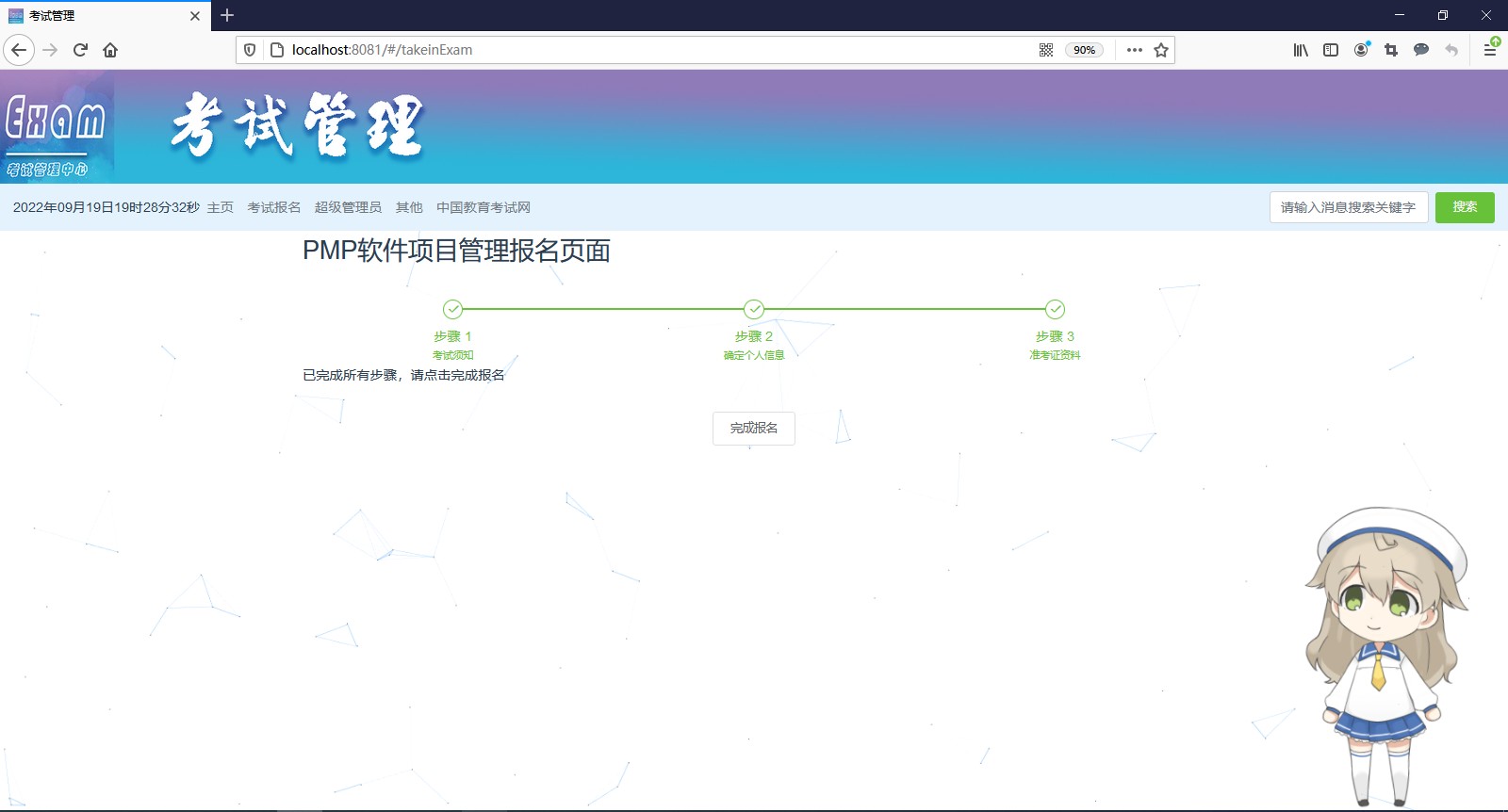
Task: Show site information page icon
Action: (277, 50)
